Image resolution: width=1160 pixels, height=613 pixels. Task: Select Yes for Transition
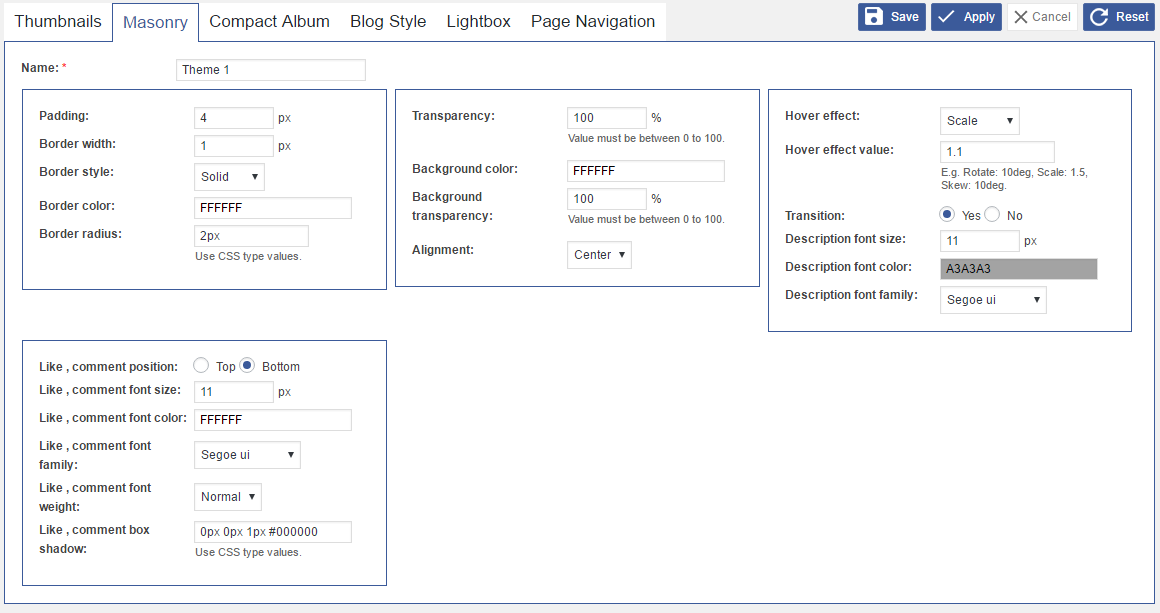pyautogui.click(x=947, y=215)
